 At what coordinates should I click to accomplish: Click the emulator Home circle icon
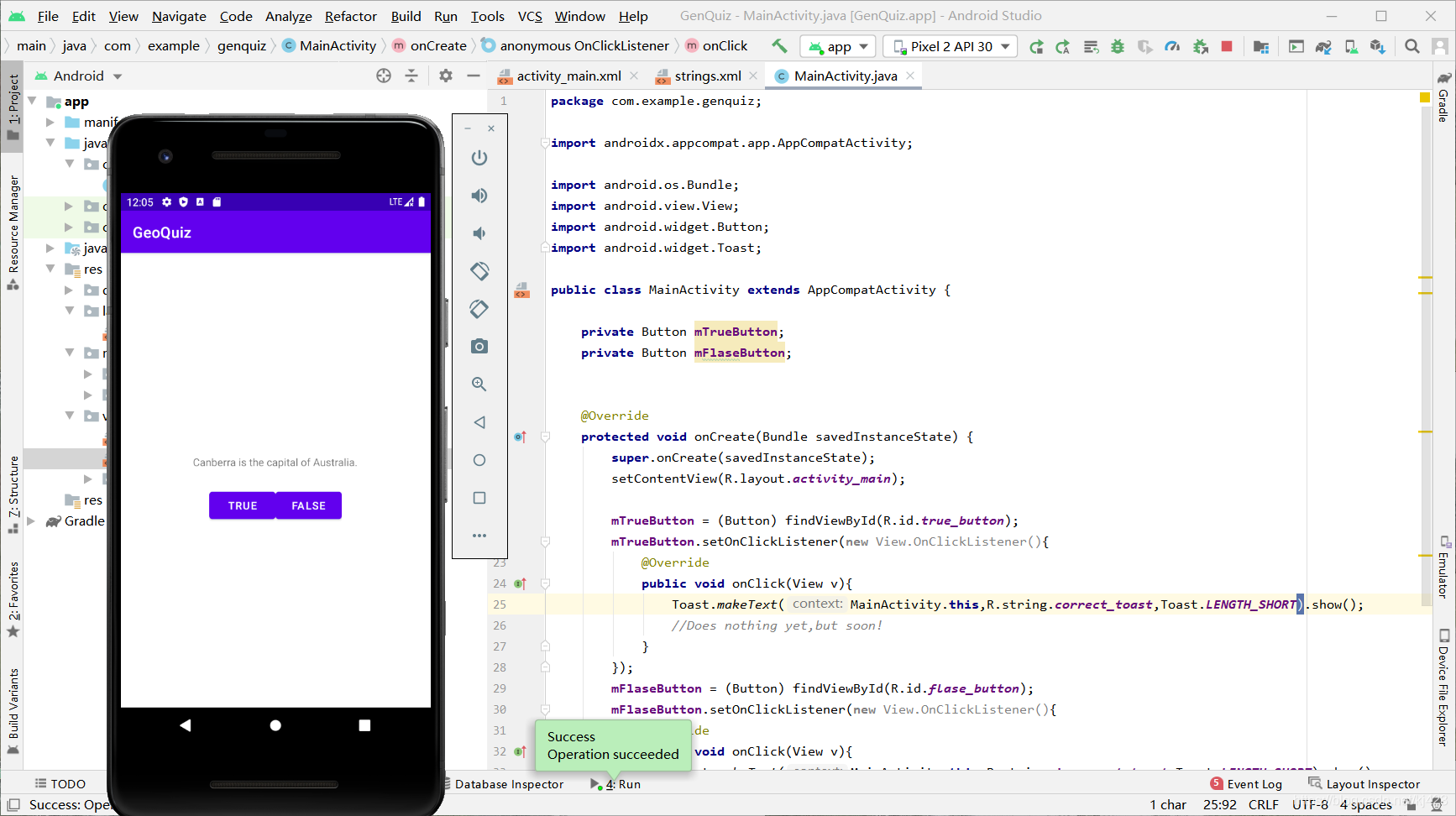pos(479,460)
